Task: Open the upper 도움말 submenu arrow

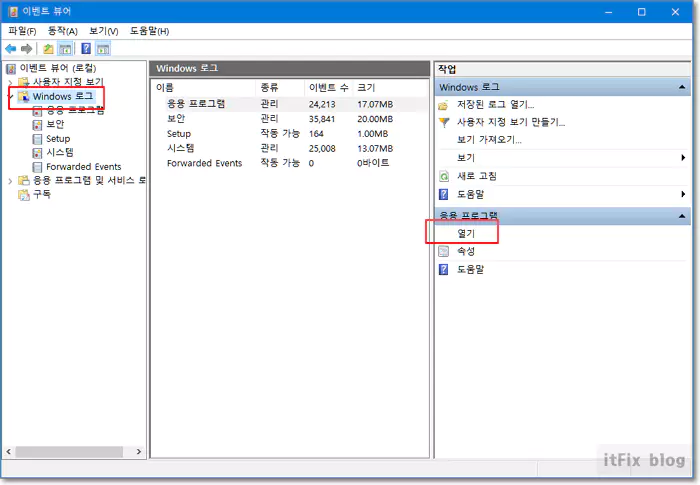Action: point(683,194)
